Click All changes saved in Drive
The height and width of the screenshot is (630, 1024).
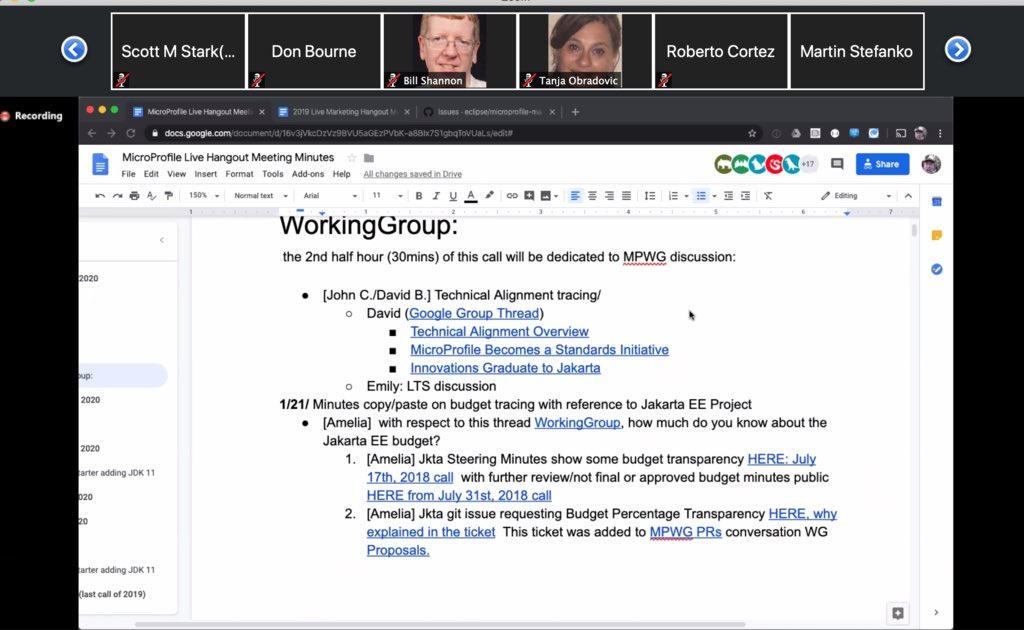[x=412, y=174]
